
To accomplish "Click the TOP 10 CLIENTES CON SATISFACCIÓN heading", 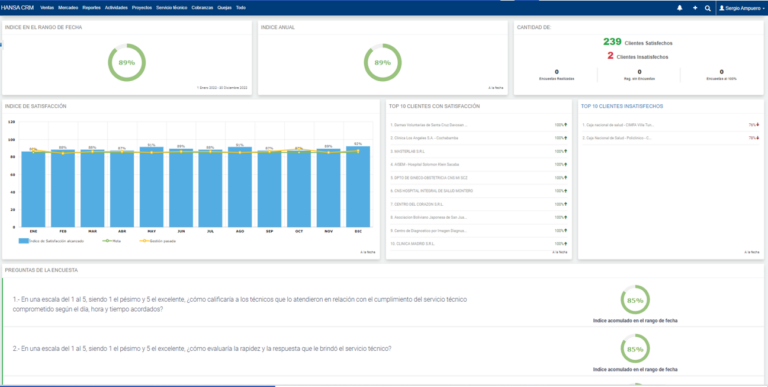I will 434,106.
